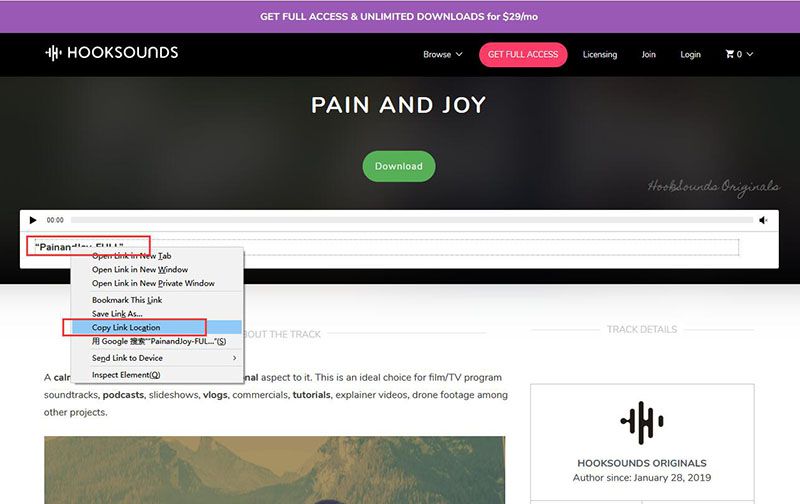Mute the audio player volume icon
Screen dimensions: 800x504
point(763,220)
